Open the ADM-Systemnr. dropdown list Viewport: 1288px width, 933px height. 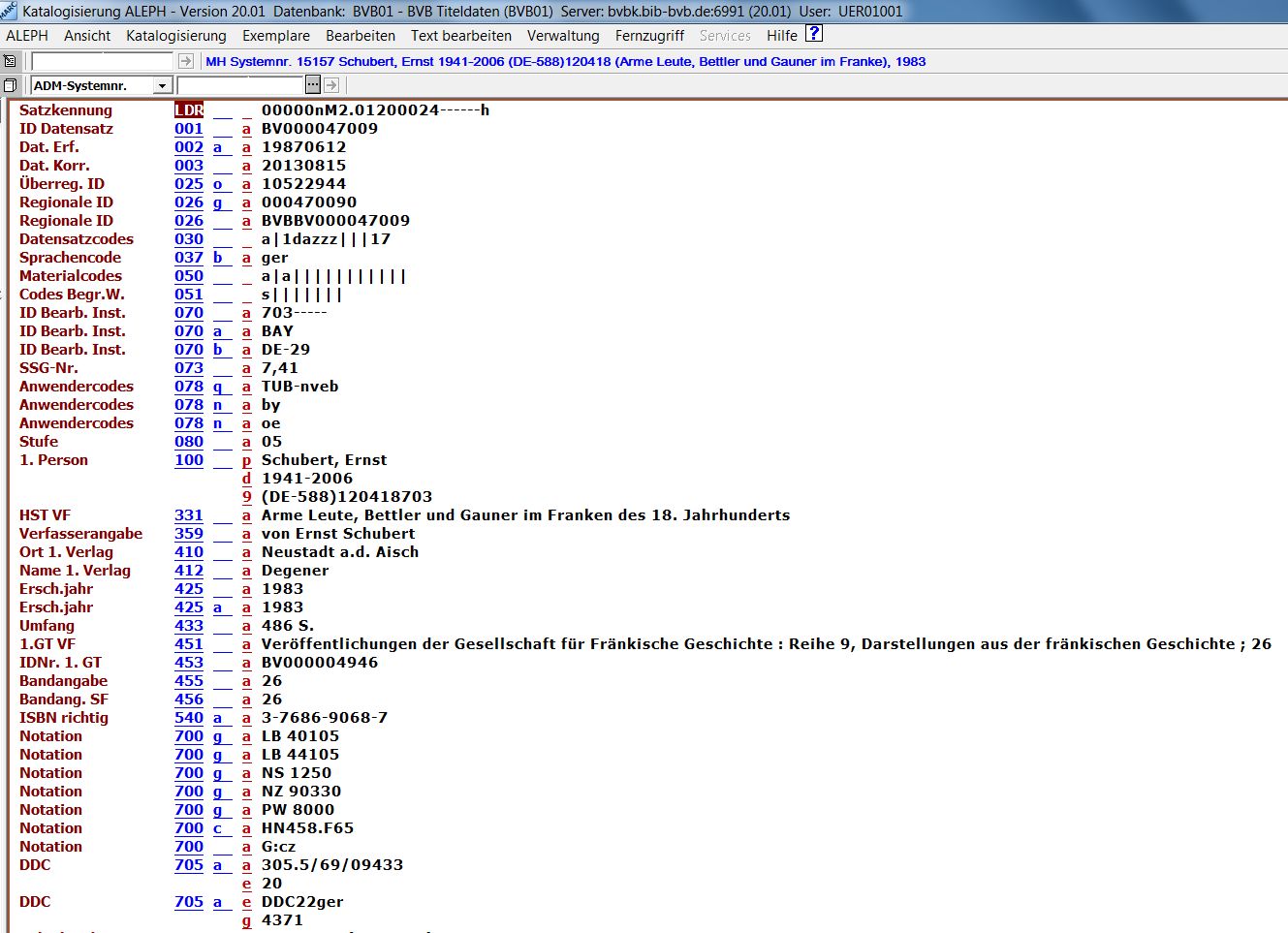tap(162, 85)
